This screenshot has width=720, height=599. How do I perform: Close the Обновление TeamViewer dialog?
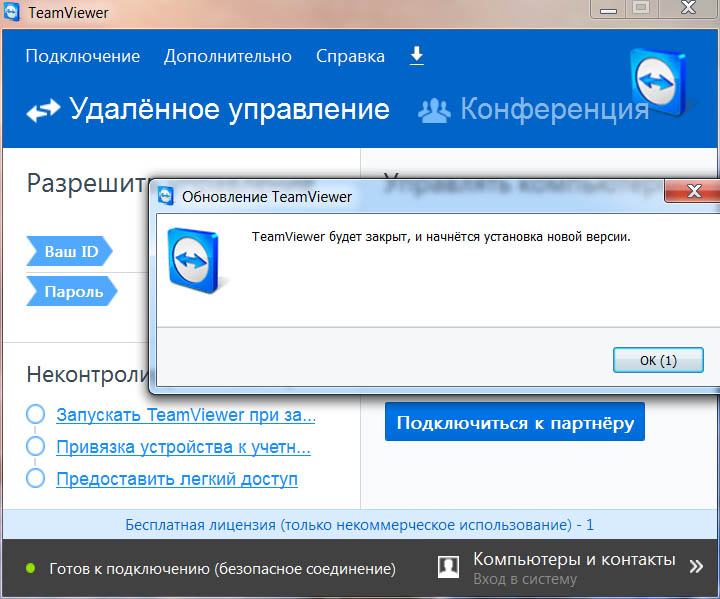coord(693,191)
